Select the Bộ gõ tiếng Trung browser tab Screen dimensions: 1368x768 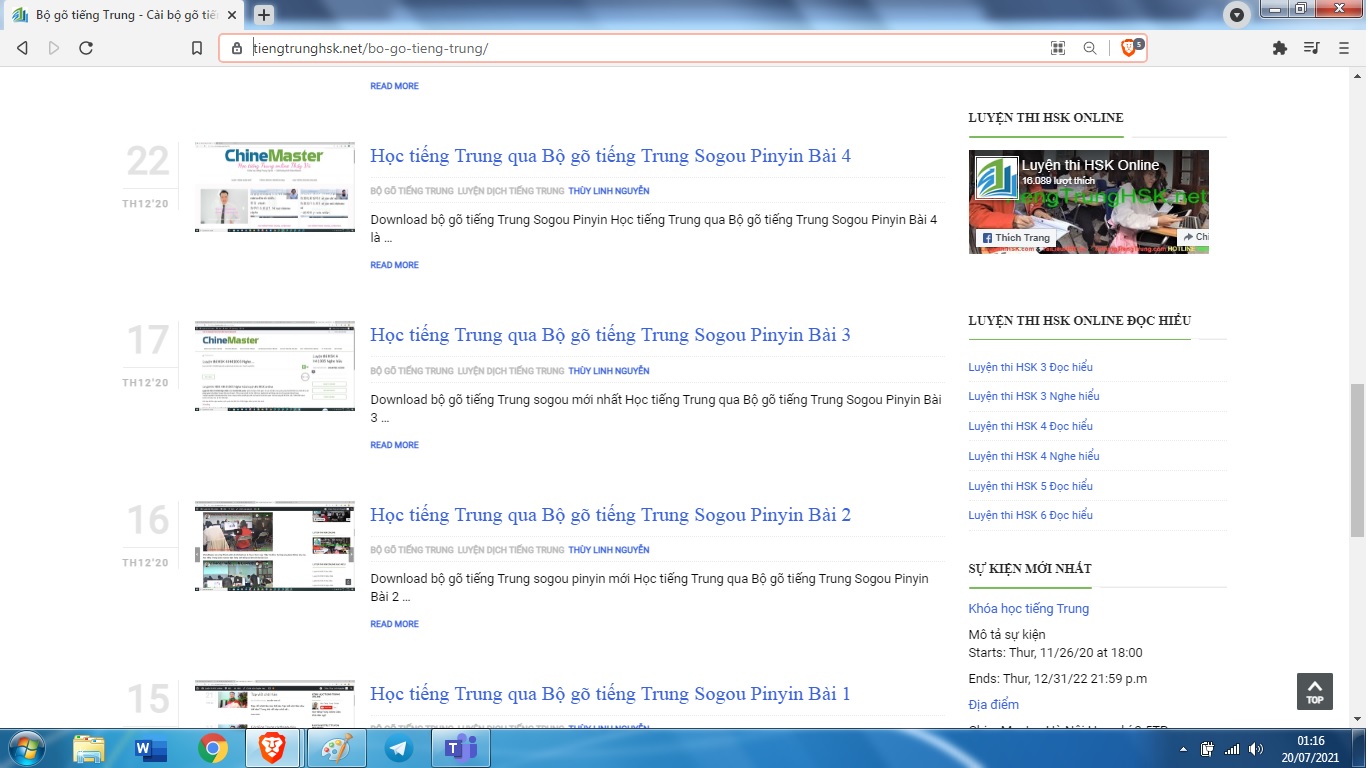click(x=120, y=15)
